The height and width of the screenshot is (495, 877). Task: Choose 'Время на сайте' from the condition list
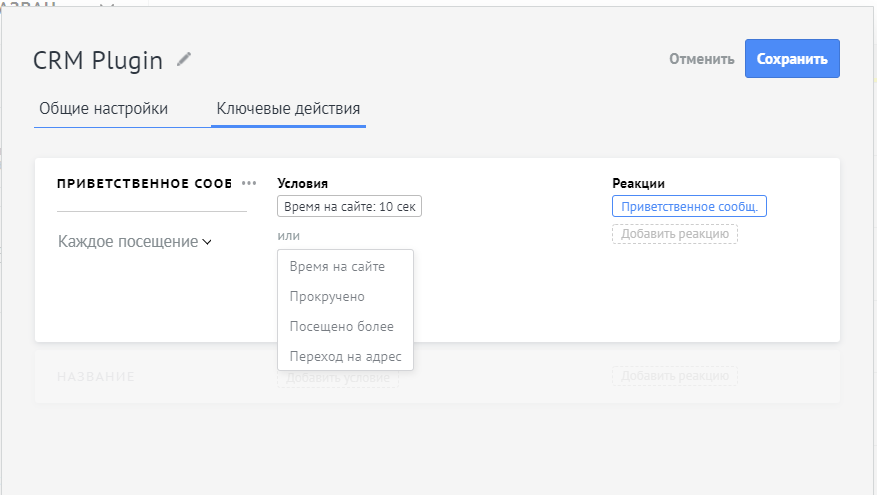[336, 267]
